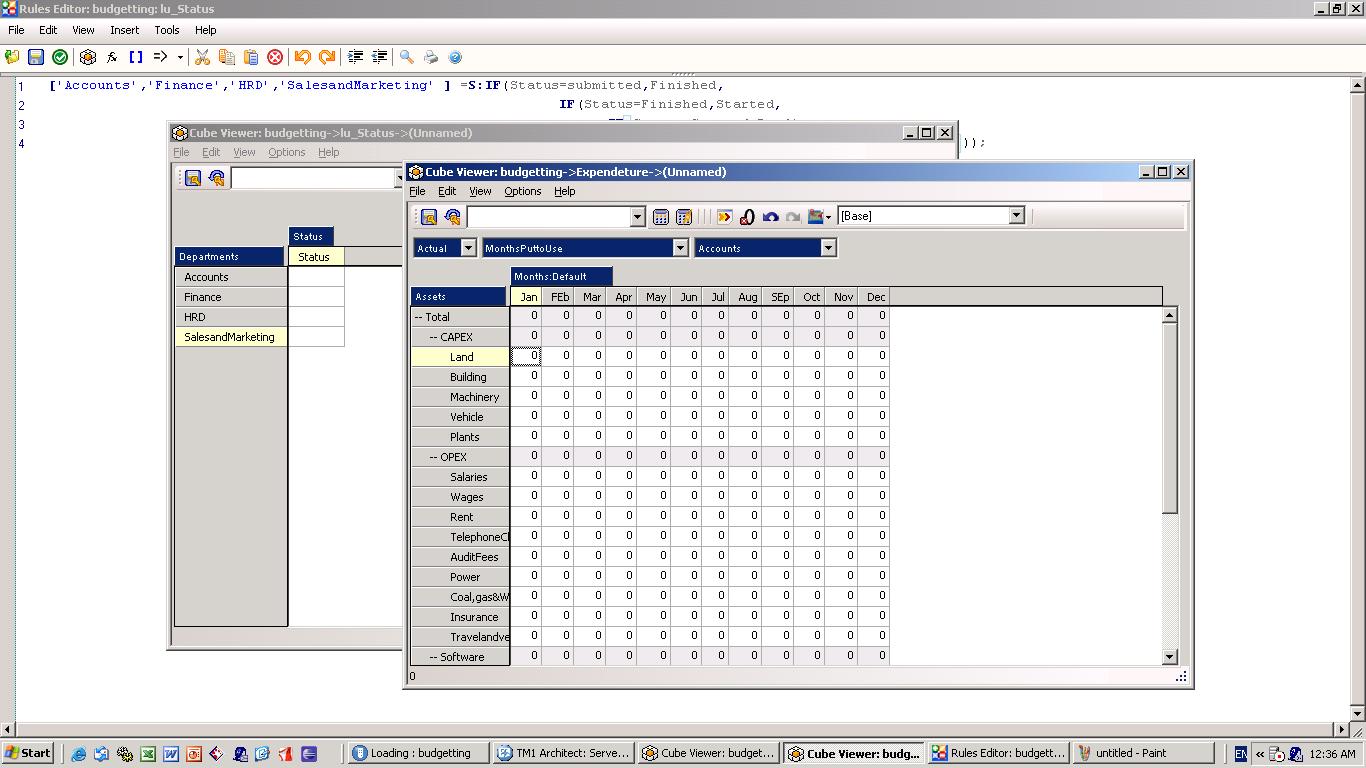
Task: Open Options menu in Expendeture Cube Viewer
Action: coord(523,191)
